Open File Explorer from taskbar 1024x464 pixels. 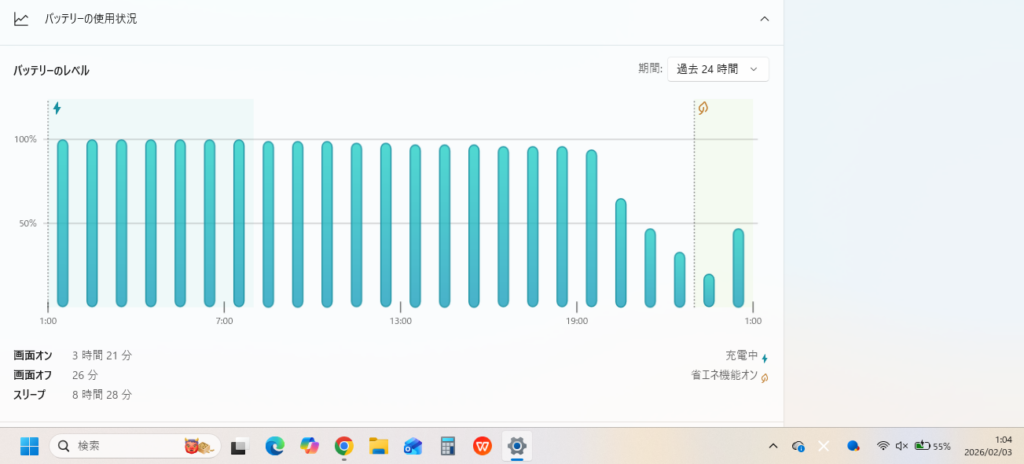coord(378,446)
